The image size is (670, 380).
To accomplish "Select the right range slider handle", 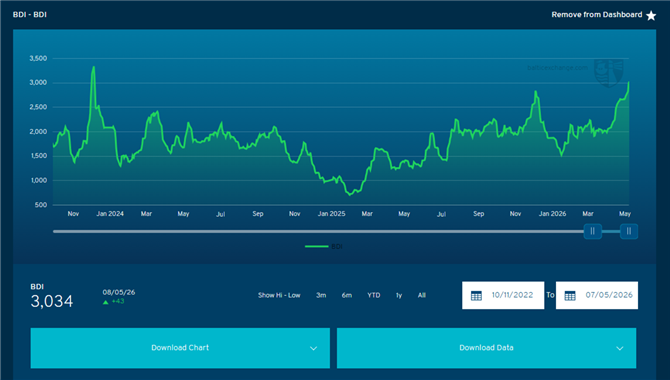I will click(x=629, y=231).
